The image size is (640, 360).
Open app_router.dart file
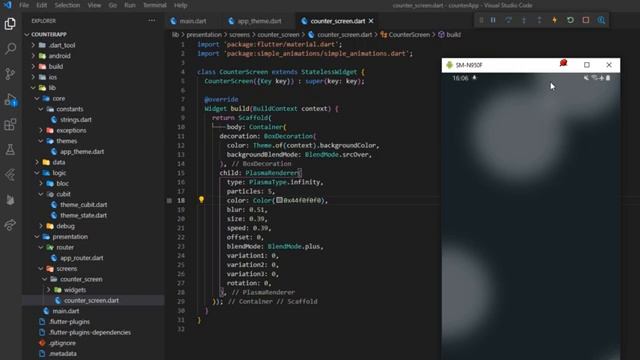(x=82, y=258)
